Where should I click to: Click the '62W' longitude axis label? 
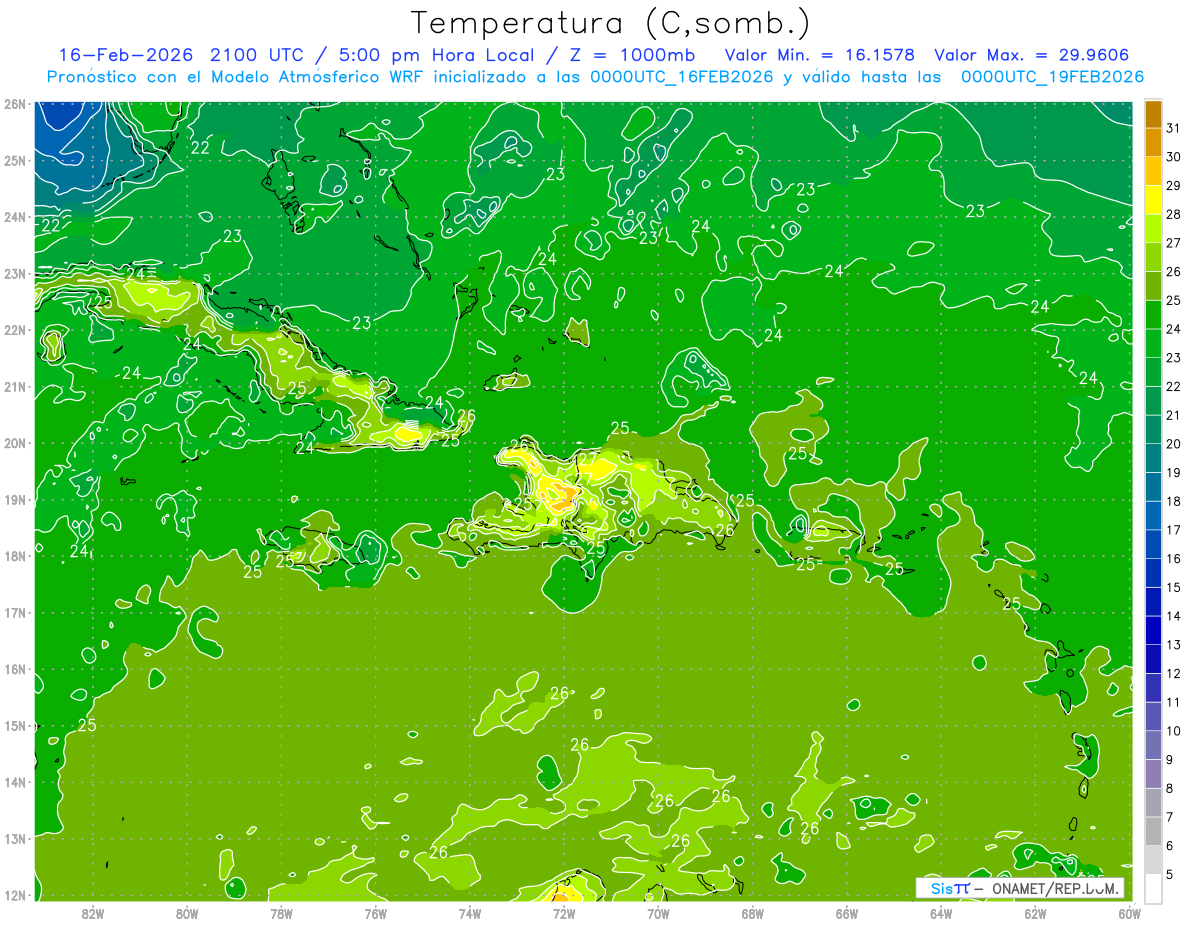[1035, 912]
